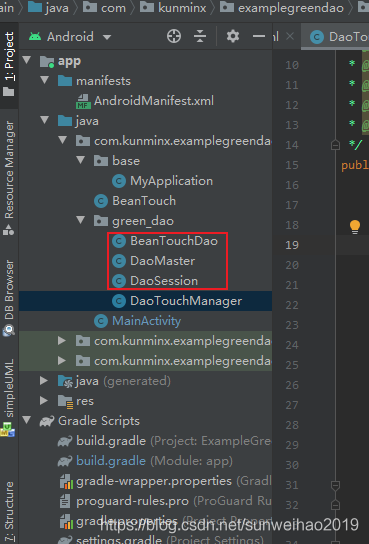The width and height of the screenshot is (369, 544).
Task: Click the gradle-wrapper.properties file icon
Action: point(65,481)
